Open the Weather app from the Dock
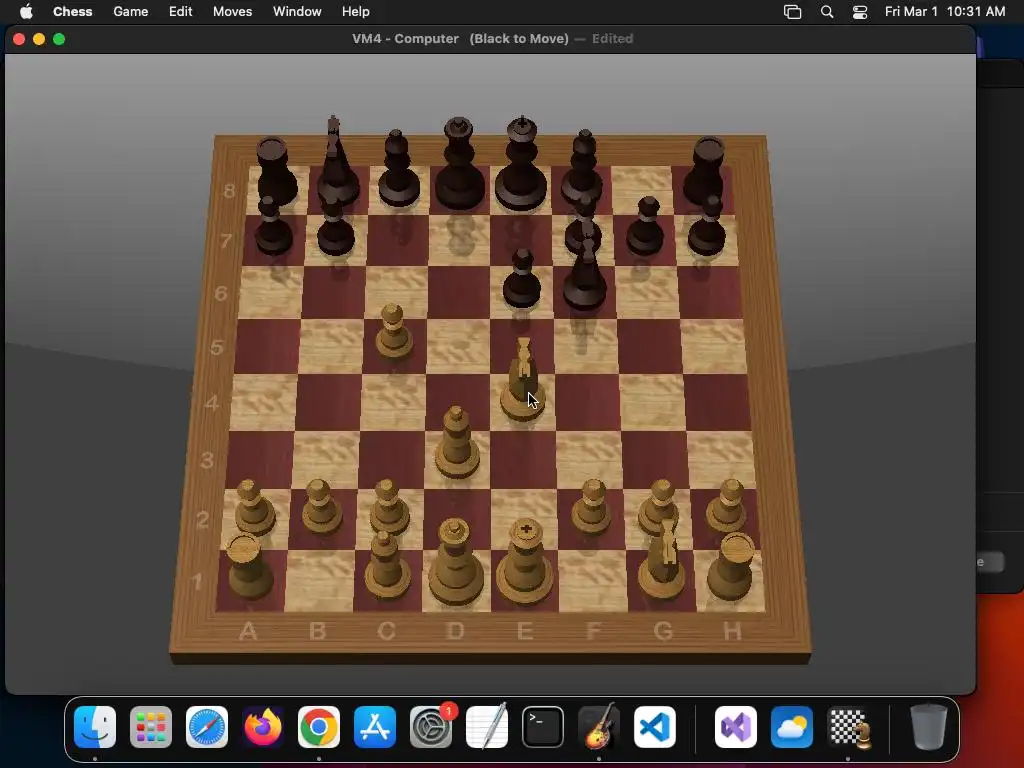1024x768 pixels. 792,727
